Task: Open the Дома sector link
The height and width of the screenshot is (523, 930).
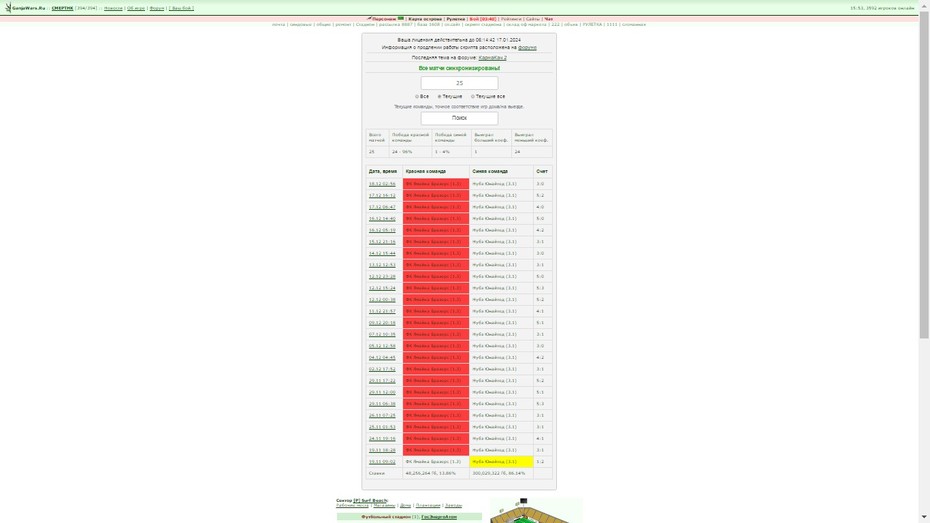Action: 405,506
